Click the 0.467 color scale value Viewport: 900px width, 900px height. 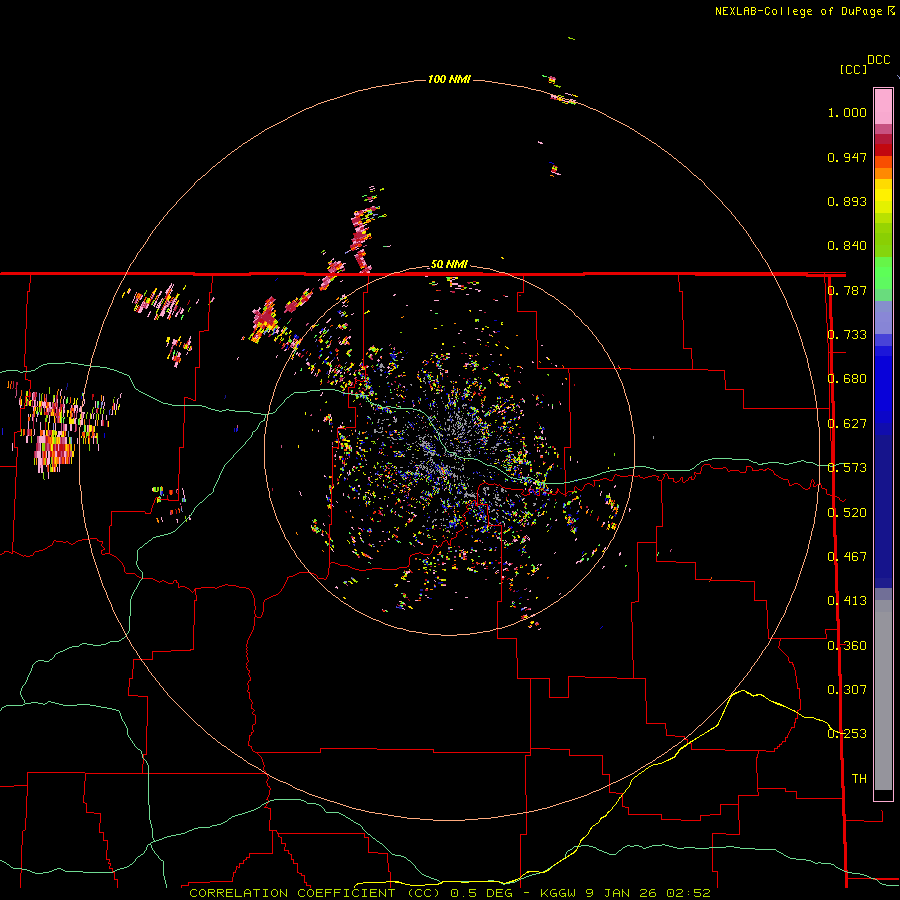coord(847,557)
